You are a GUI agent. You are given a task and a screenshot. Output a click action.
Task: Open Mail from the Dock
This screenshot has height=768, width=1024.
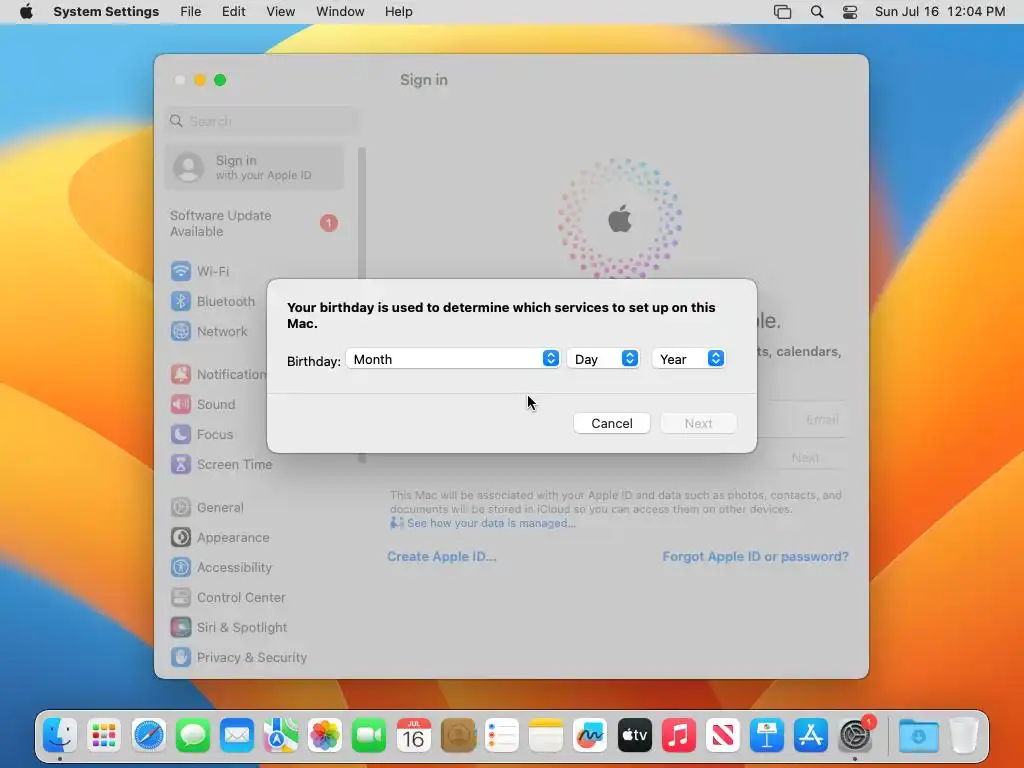236,736
